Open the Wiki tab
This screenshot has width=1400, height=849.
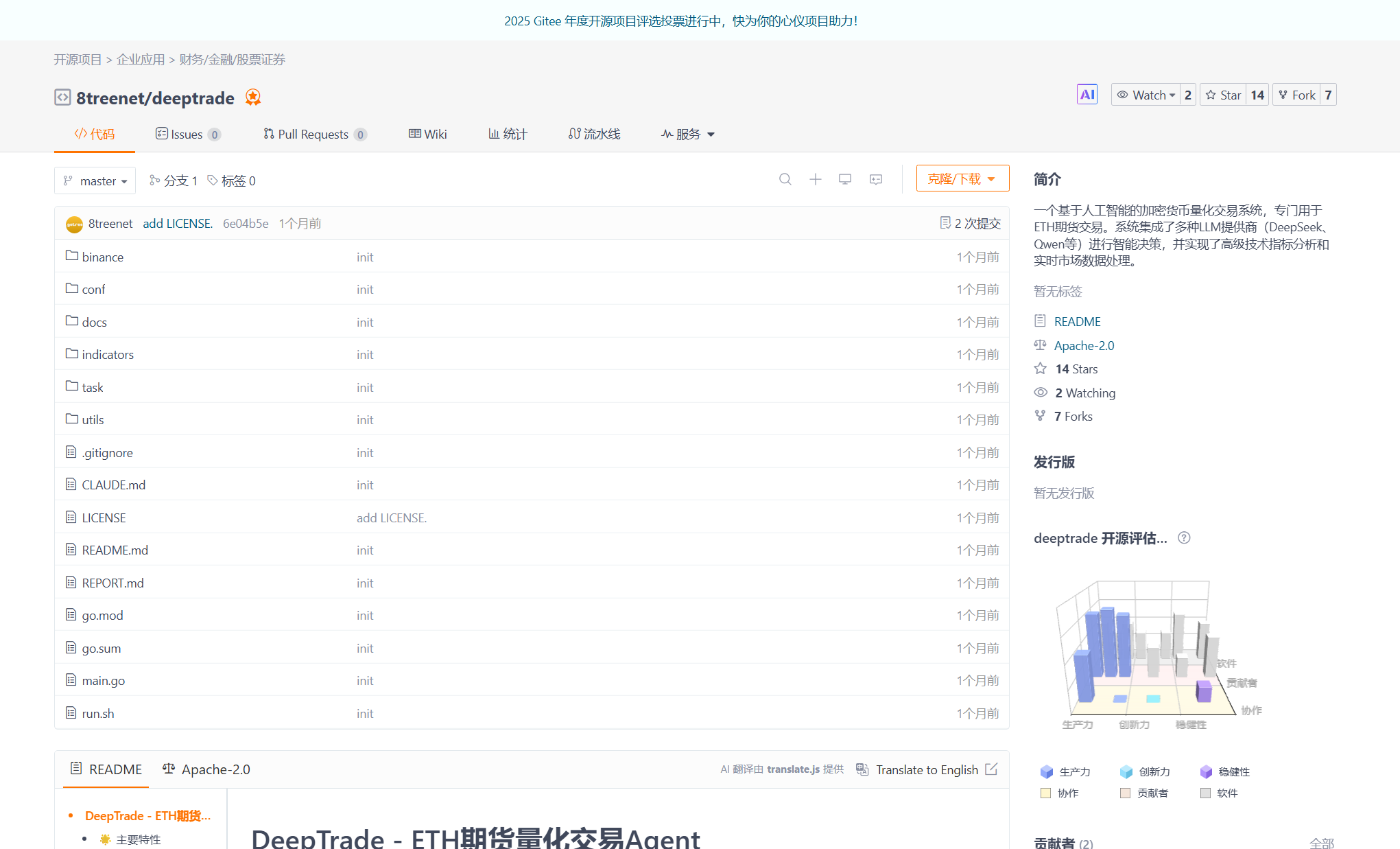pos(427,134)
